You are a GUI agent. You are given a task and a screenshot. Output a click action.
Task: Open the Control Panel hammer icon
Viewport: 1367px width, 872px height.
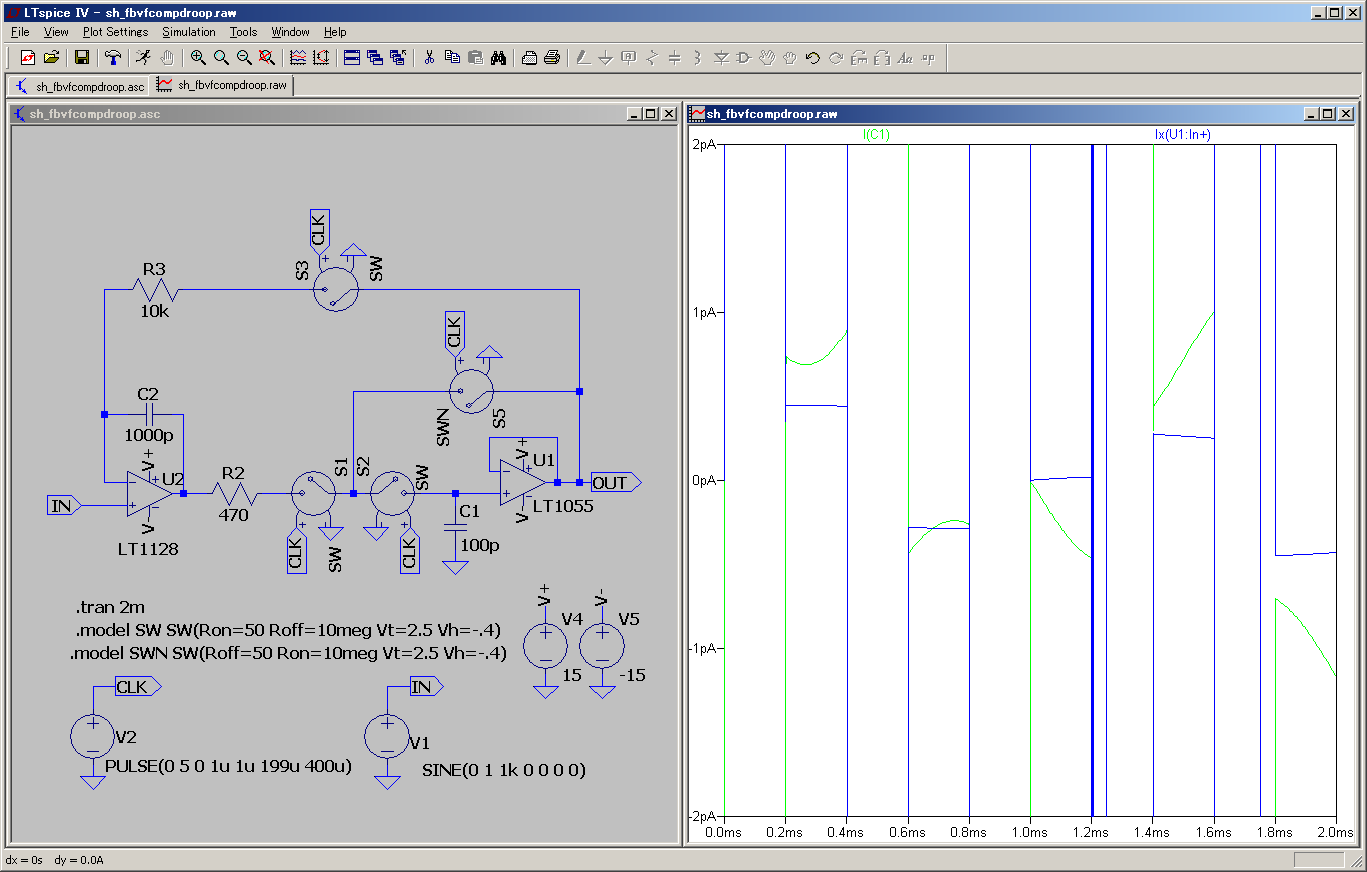click(114, 58)
